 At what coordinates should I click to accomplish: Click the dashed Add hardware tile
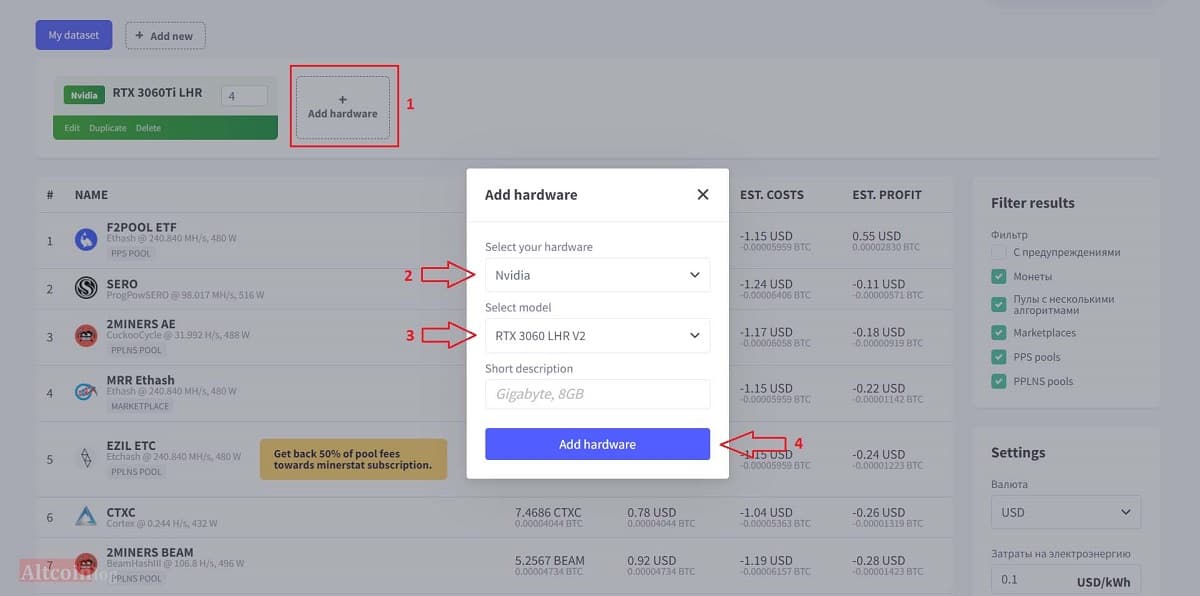[343, 107]
